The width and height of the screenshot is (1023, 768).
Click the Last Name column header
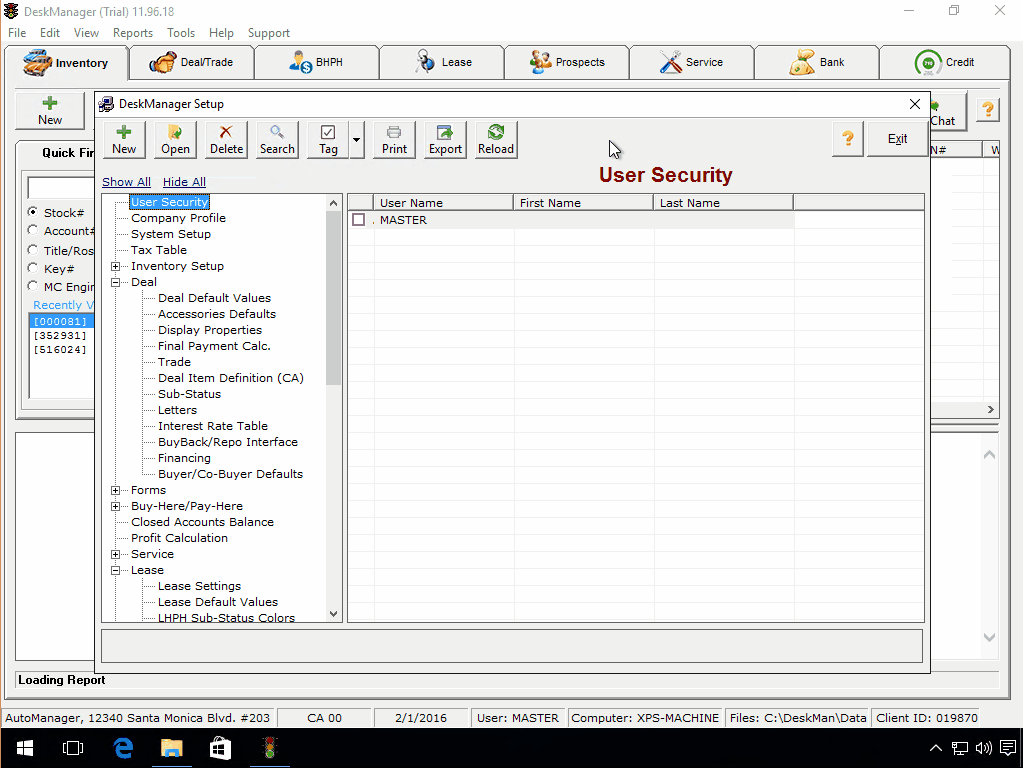723,203
